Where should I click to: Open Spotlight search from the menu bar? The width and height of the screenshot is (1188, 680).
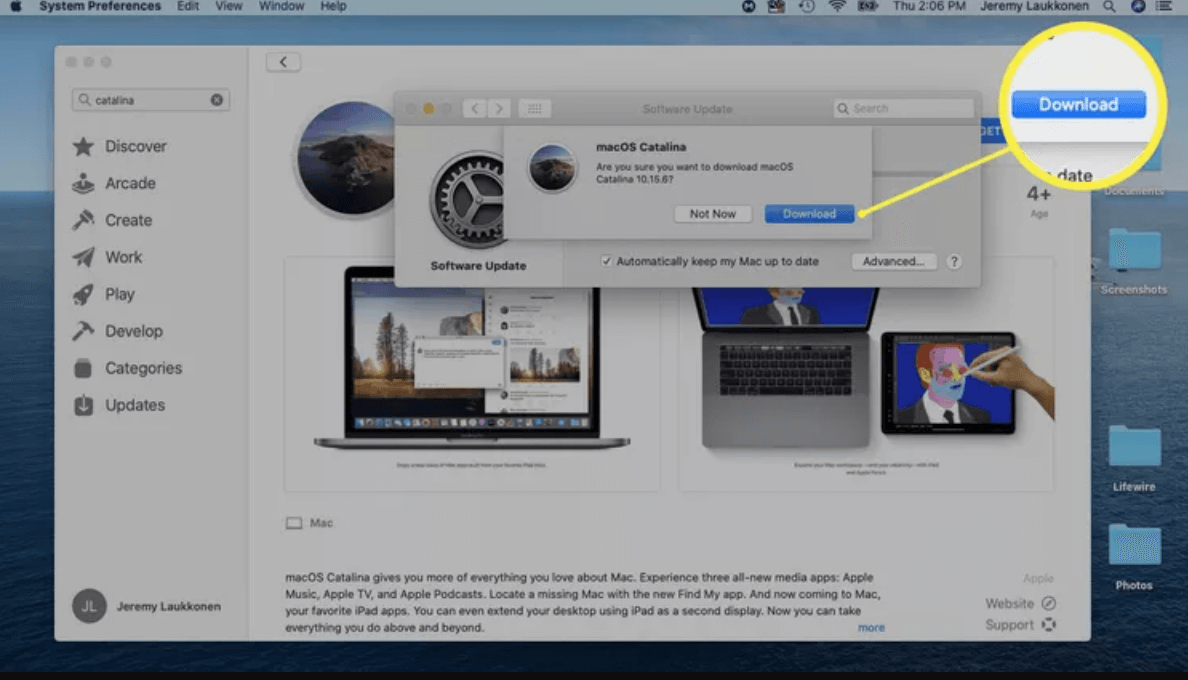click(1109, 6)
